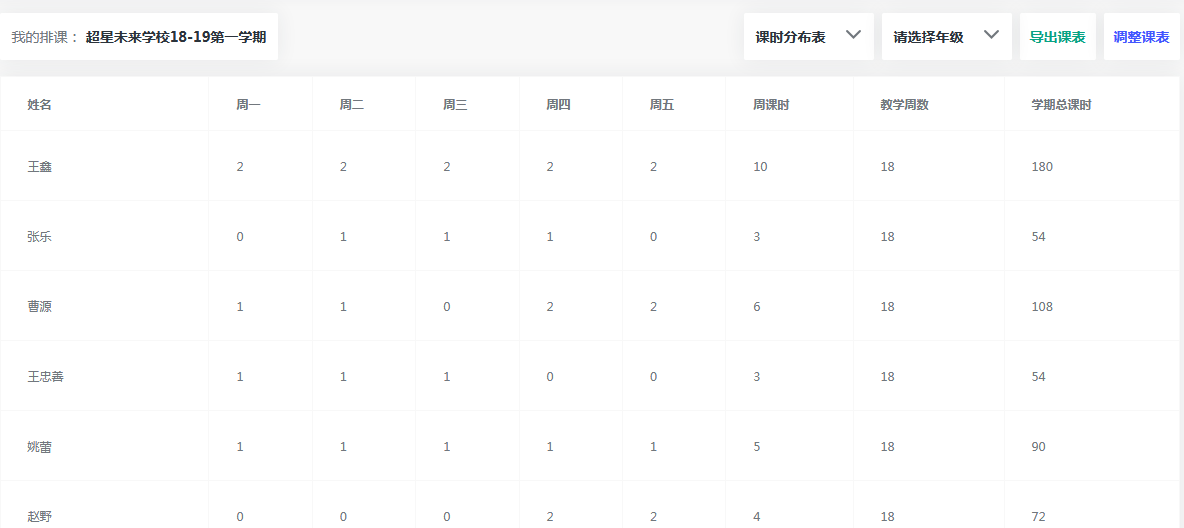
Task: Click 曹源's 周三 value 0
Action: pyautogui.click(x=446, y=307)
